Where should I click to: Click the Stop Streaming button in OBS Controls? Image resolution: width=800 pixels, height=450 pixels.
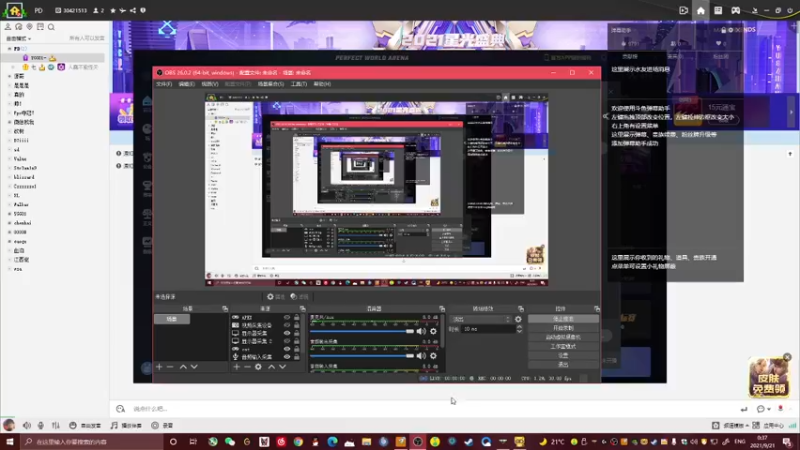(563, 319)
